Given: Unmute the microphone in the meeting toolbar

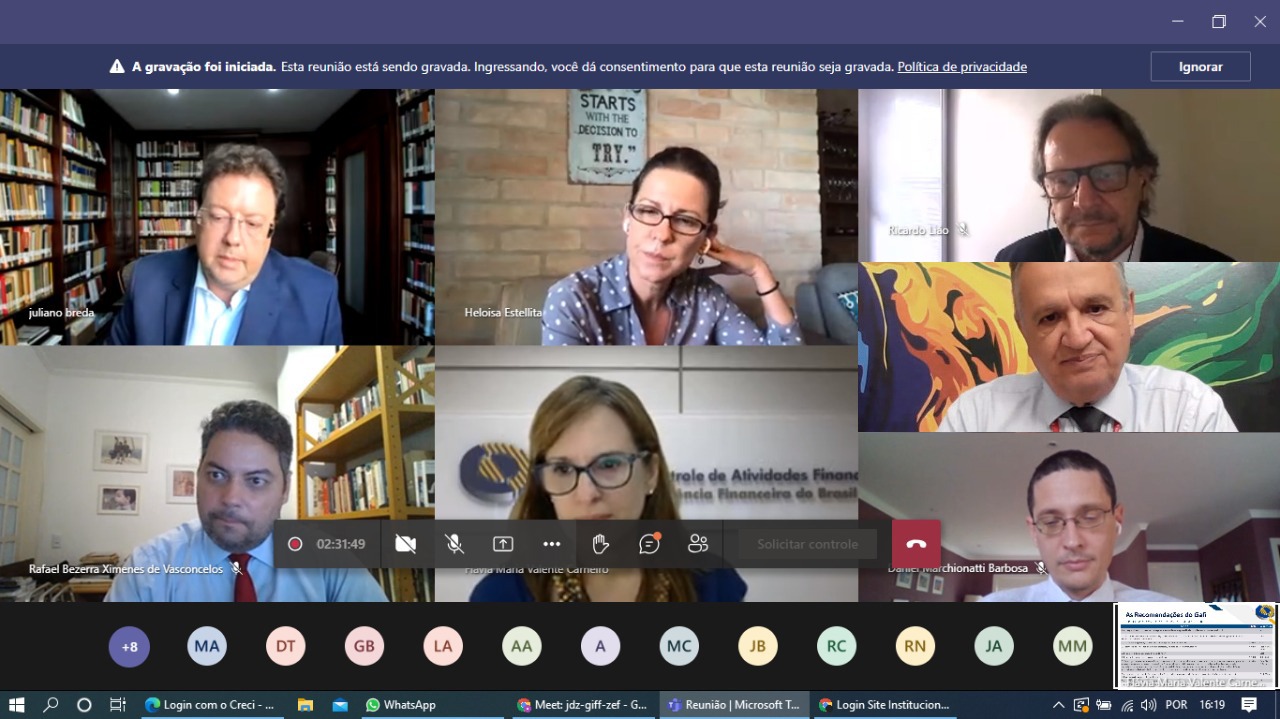Looking at the screenshot, I should click(454, 544).
